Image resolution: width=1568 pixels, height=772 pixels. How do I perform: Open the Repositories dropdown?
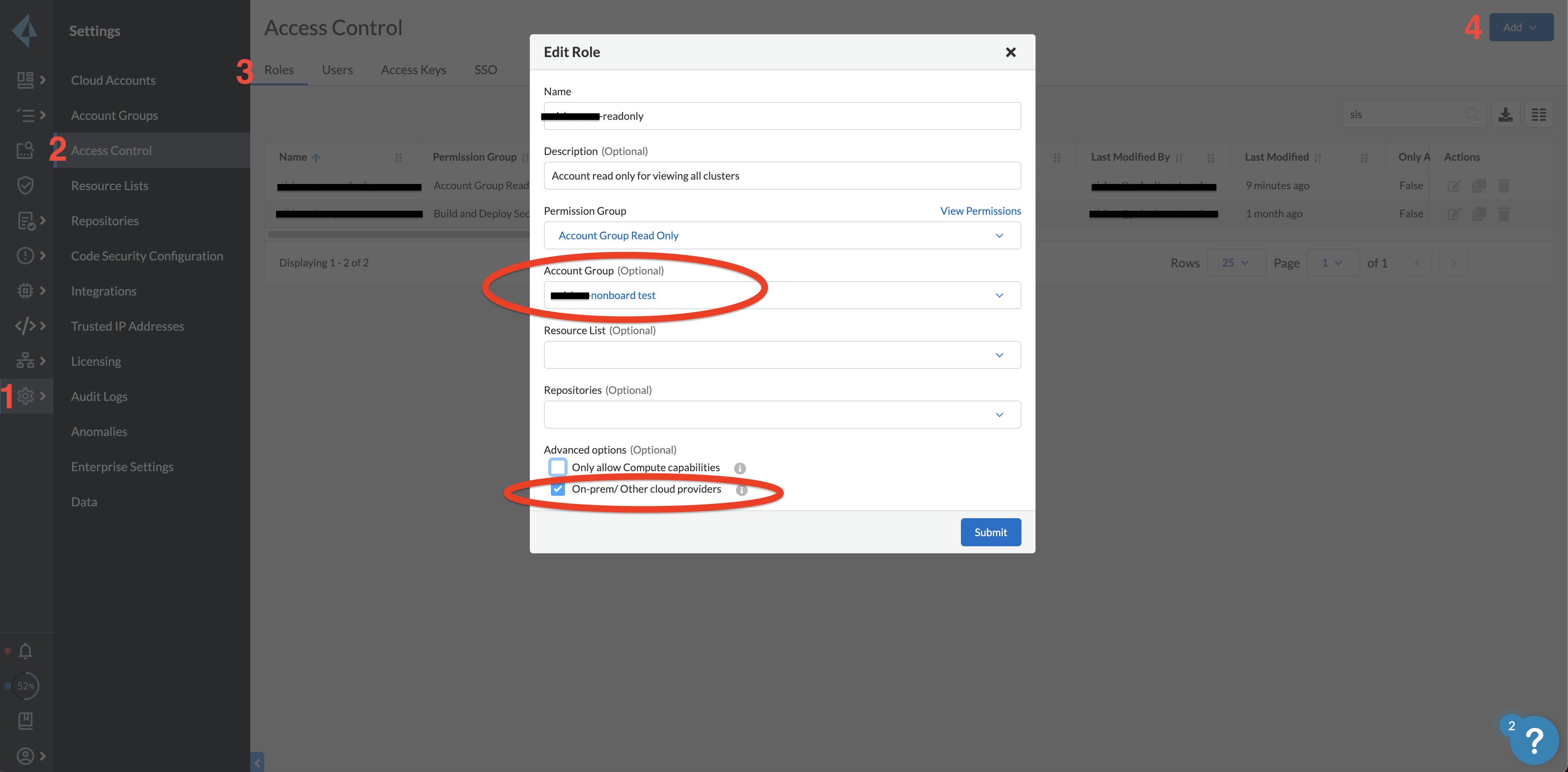[x=781, y=415]
